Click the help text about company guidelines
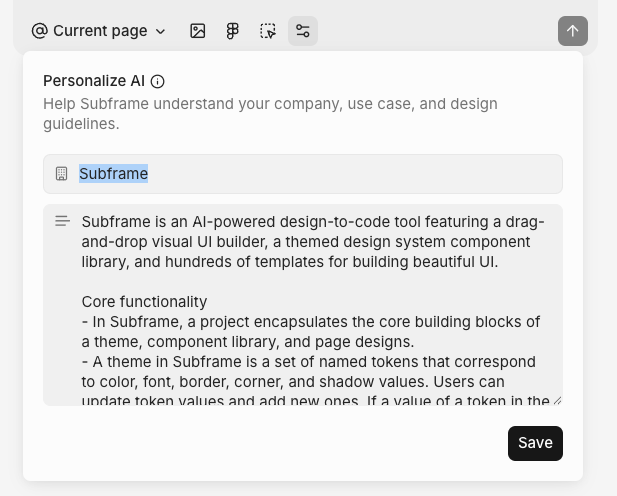617x496 pixels. 270,114
